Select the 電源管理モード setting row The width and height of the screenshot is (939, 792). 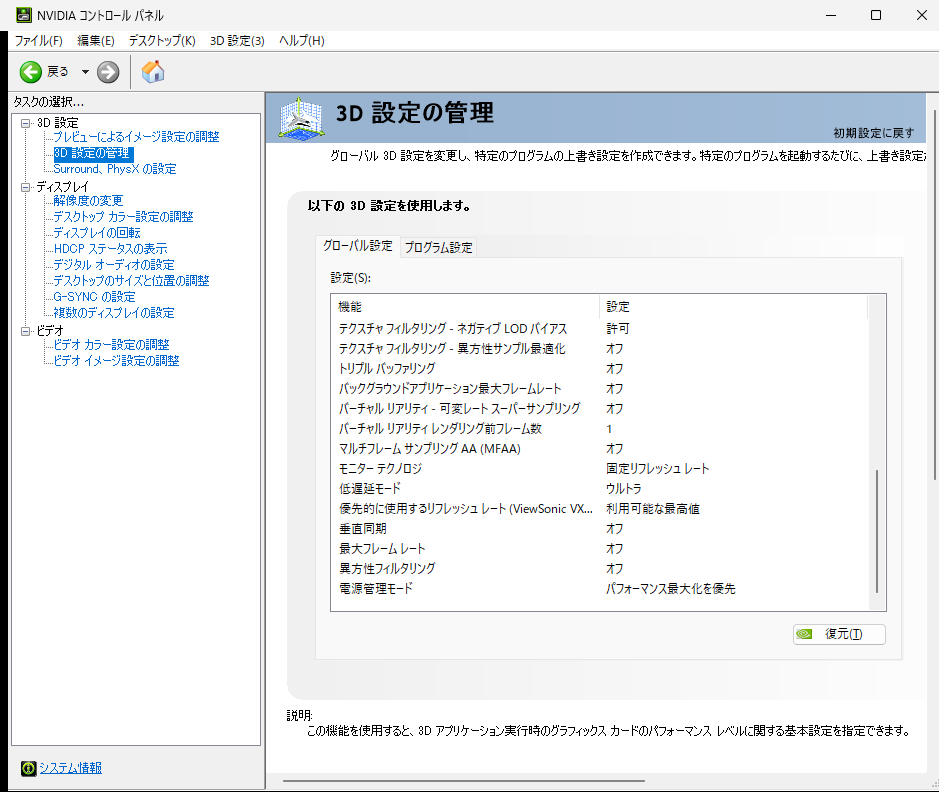pyautogui.click(x=376, y=589)
